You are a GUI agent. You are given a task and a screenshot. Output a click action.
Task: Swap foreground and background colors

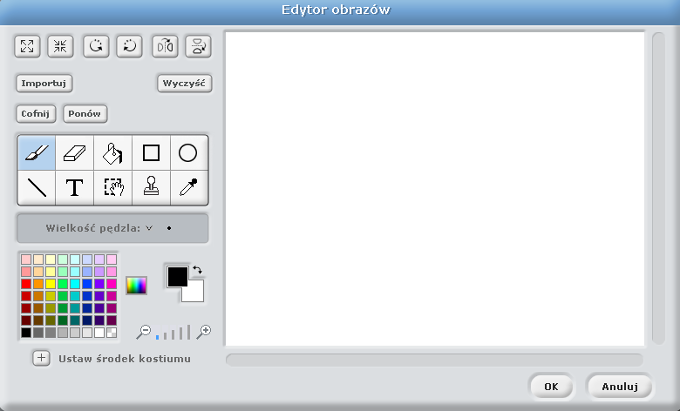click(197, 270)
